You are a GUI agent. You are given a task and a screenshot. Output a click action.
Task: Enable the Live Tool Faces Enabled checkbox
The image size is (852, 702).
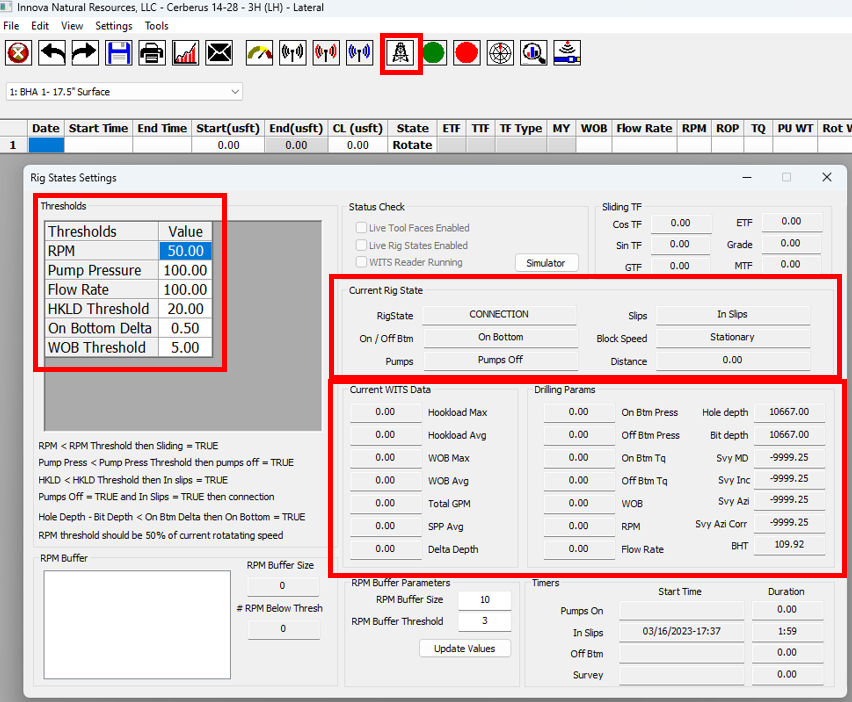coord(362,228)
